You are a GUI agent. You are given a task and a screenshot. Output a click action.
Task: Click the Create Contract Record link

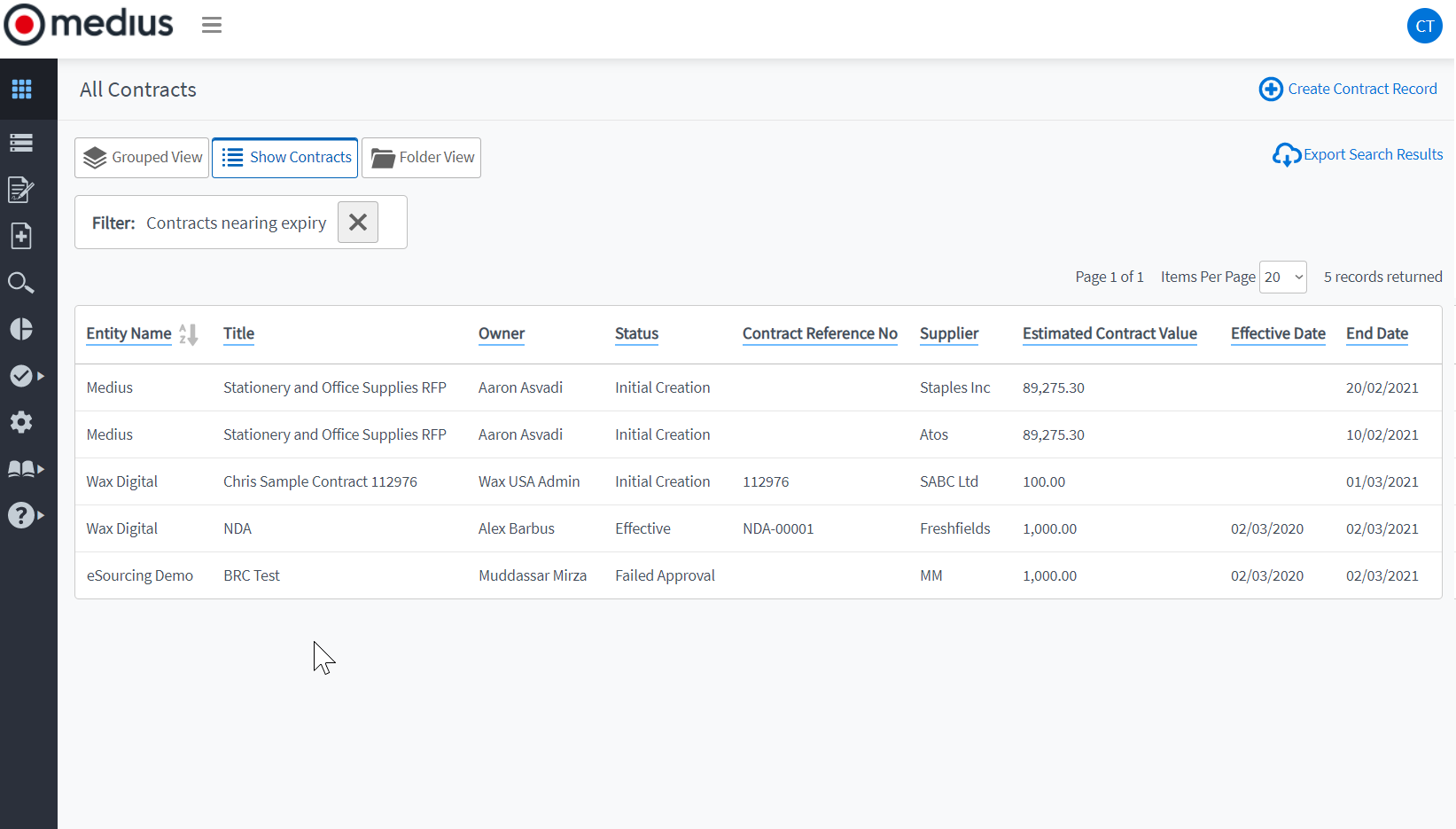click(x=1362, y=89)
